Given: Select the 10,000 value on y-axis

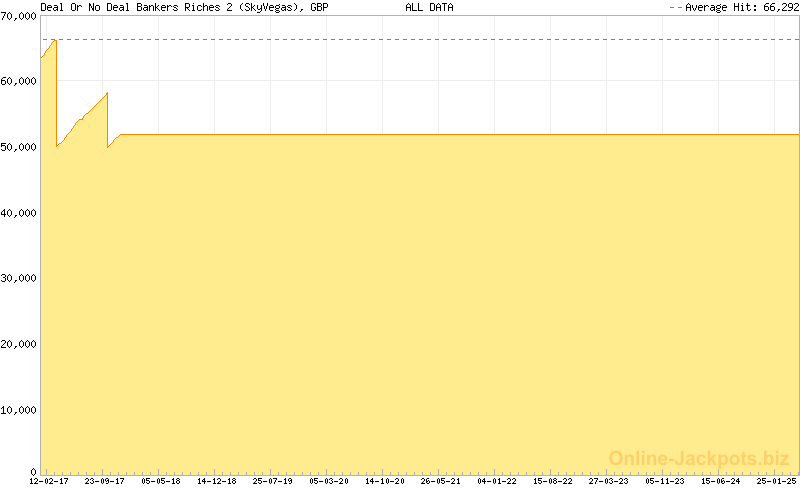Looking at the screenshot, I should pyautogui.click(x=19, y=409).
